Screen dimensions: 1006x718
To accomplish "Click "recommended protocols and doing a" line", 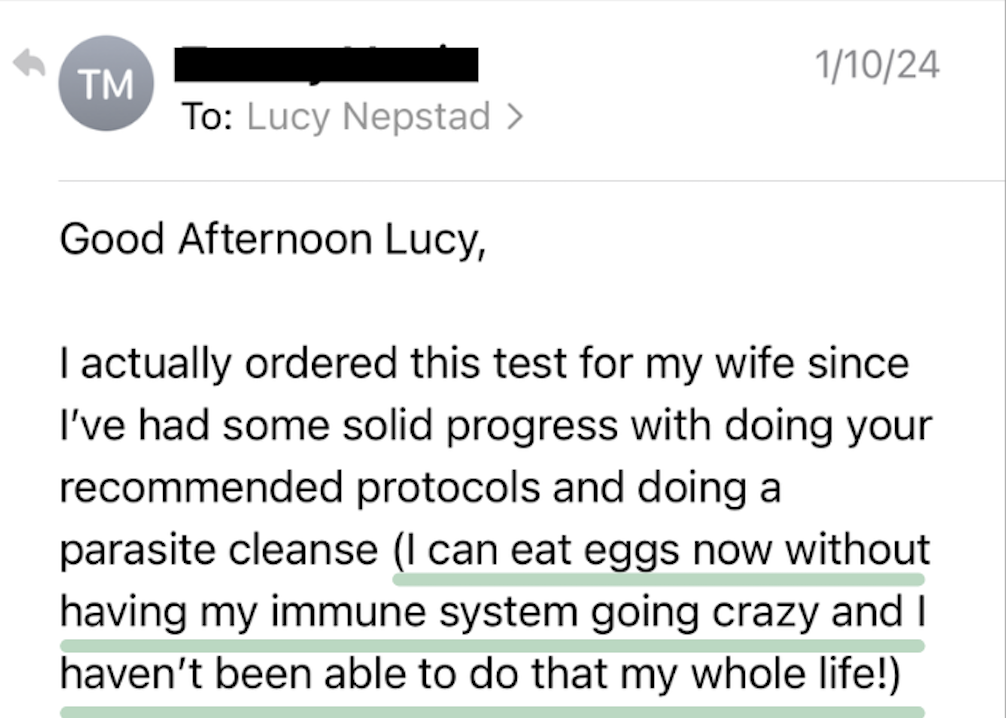I will tap(420, 489).
